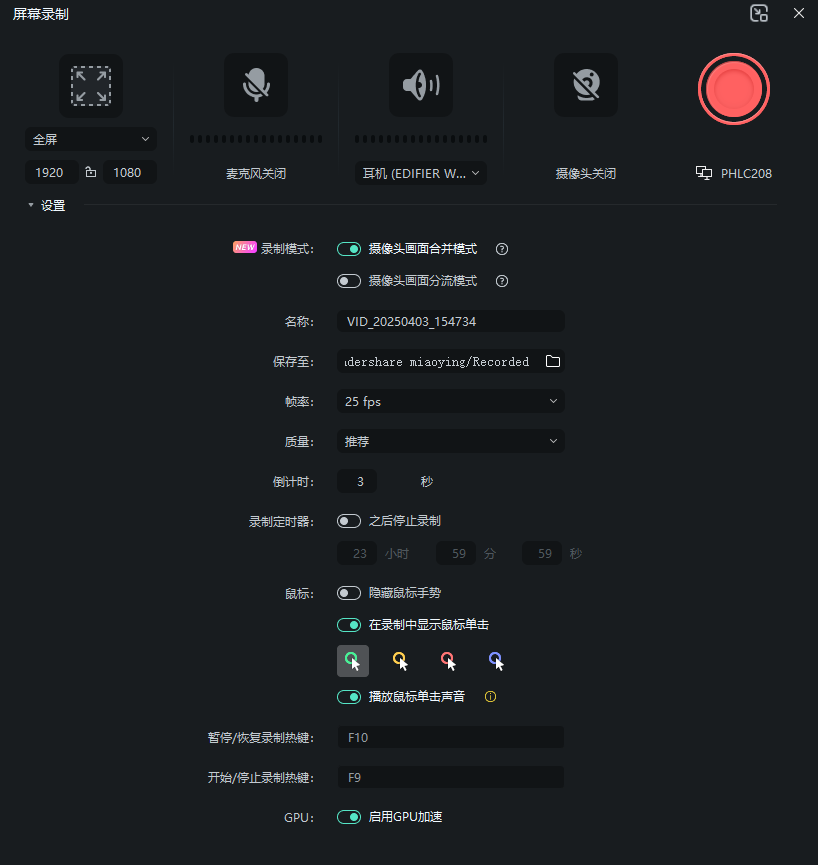Click the PHLC208 display name
Image resolution: width=818 pixels, height=865 pixels.
pos(746,174)
